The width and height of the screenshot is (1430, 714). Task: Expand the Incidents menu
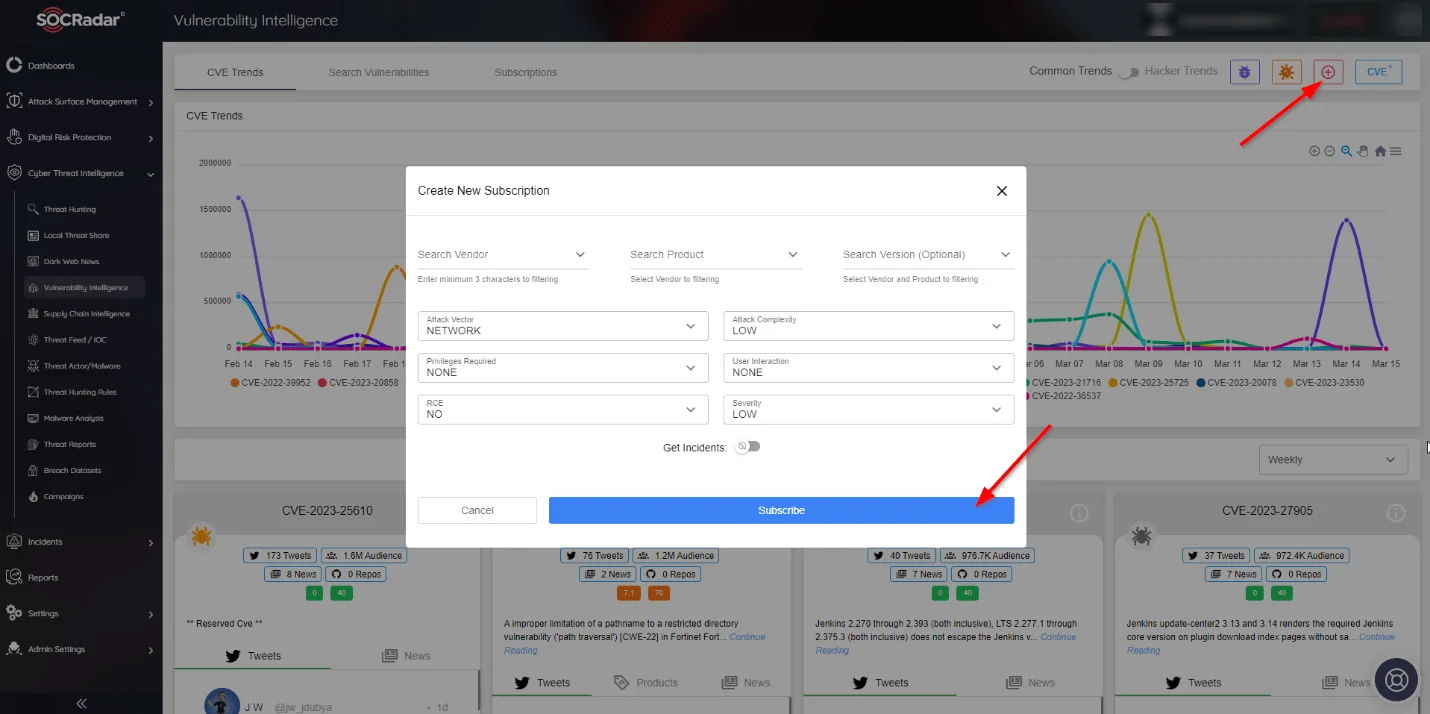click(81, 542)
